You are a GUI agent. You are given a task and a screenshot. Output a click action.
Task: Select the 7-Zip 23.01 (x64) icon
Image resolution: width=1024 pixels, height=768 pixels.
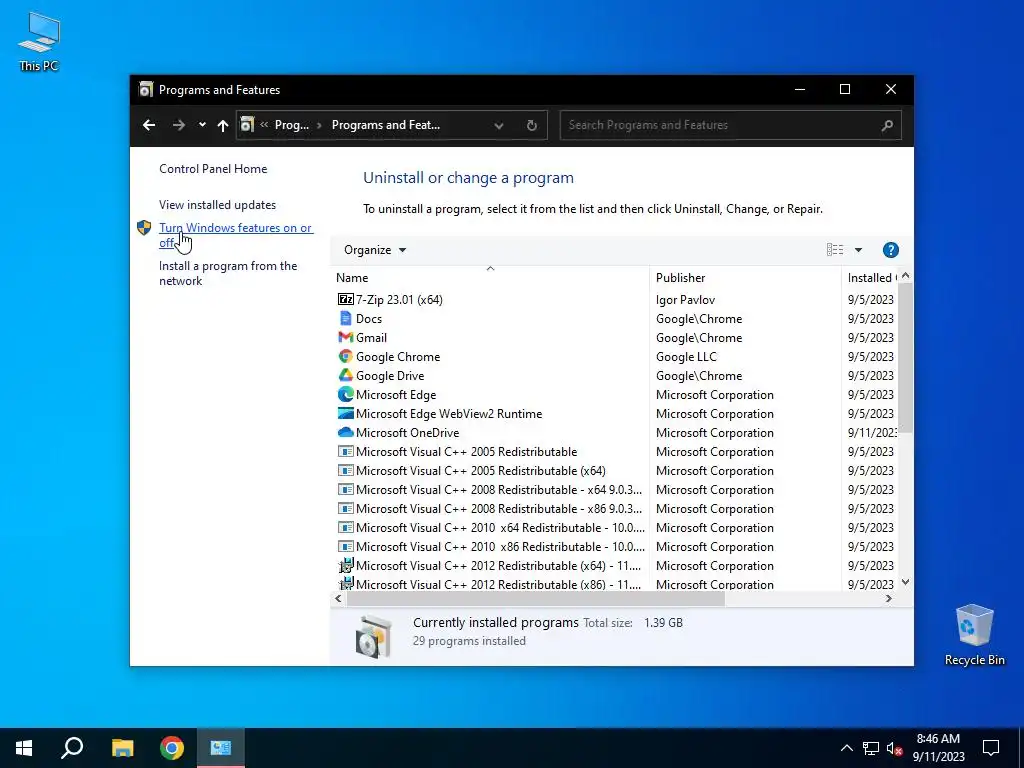(x=345, y=300)
